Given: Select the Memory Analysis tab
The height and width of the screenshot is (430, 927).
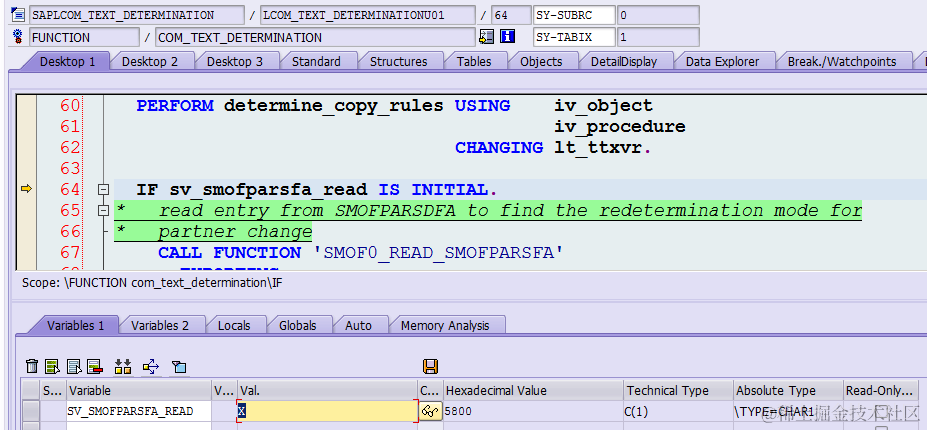Looking at the screenshot, I should 445,325.
